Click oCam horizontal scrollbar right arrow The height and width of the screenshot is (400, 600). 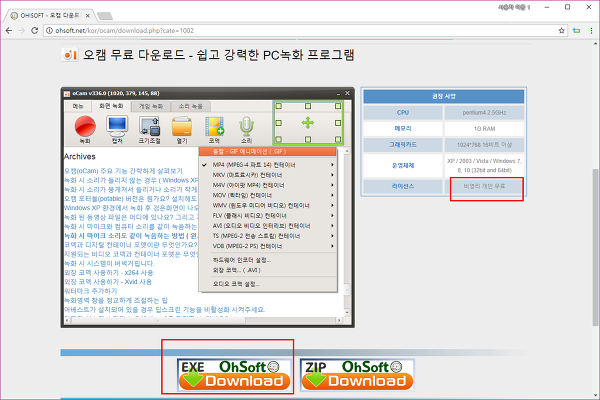coord(339,320)
